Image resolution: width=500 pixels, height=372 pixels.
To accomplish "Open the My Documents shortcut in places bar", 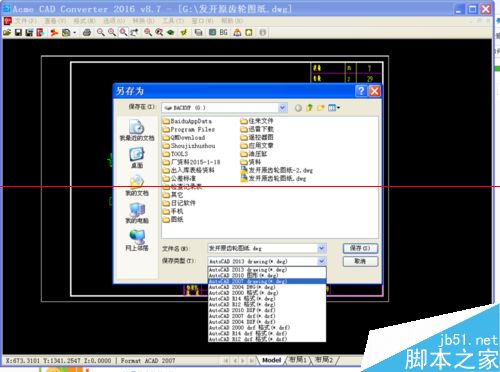I will tap(137, 186).
